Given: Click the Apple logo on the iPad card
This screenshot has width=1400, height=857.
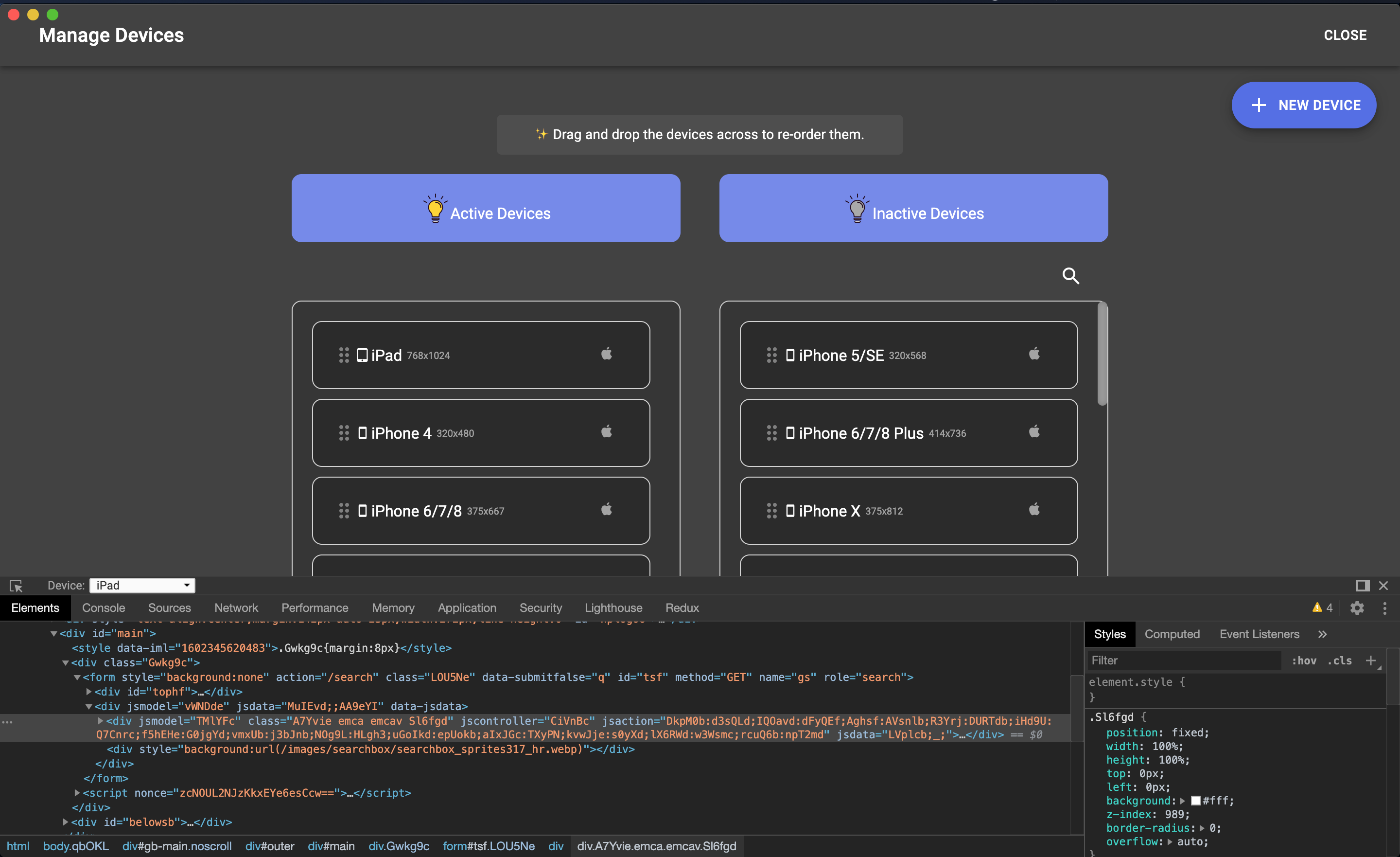Looking at the screenshot, I should [x=606, y=354].
